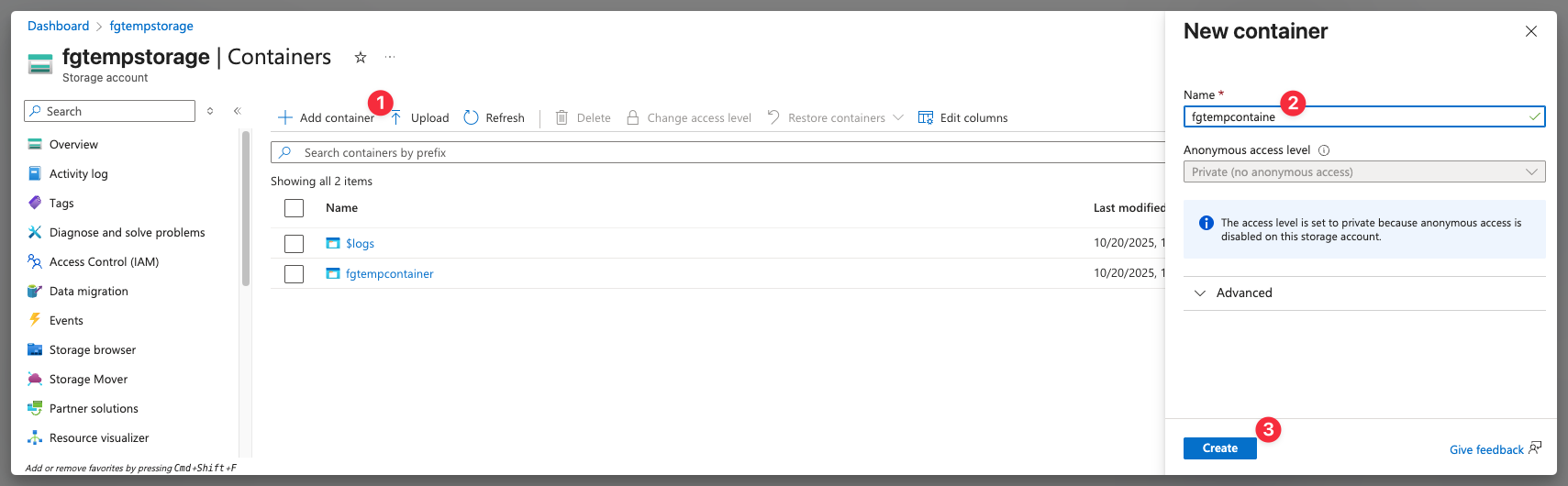Open Resource visualizer menu item
This screenshot has height=486, width=1568.
click(x=99, y=437)
